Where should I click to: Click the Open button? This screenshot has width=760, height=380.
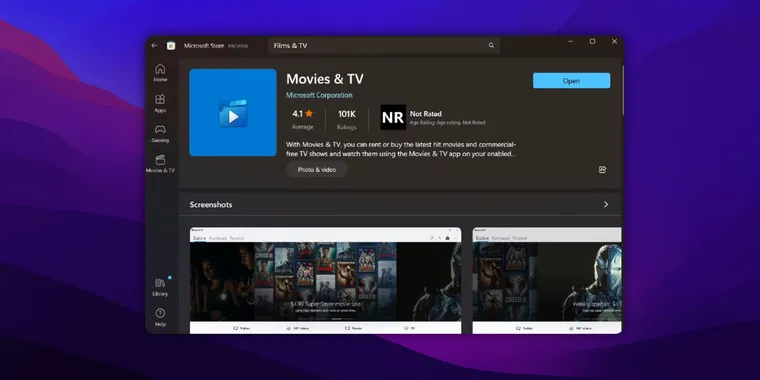pos(571,81)
